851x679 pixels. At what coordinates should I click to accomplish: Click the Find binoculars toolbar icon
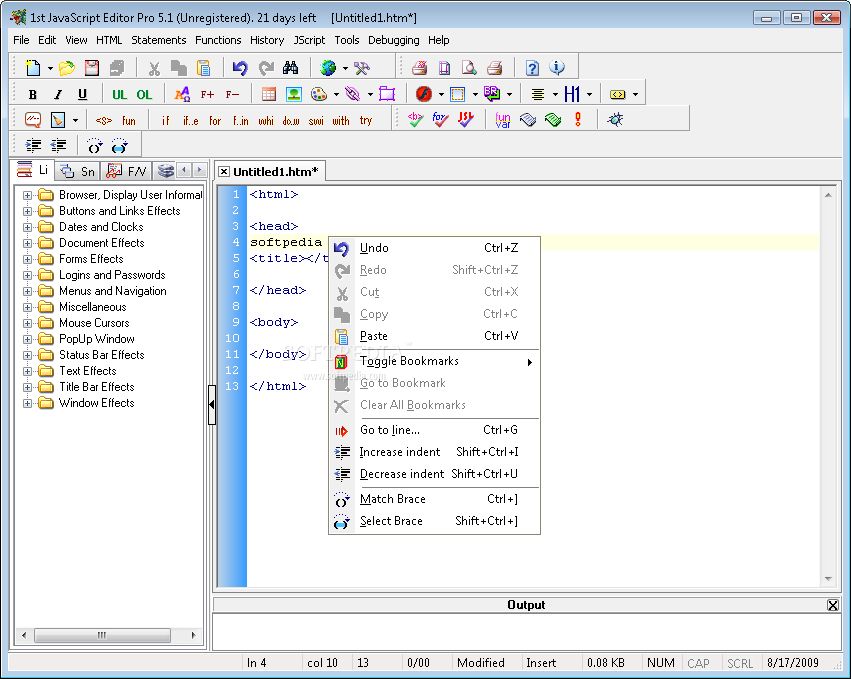coord(291,68)
